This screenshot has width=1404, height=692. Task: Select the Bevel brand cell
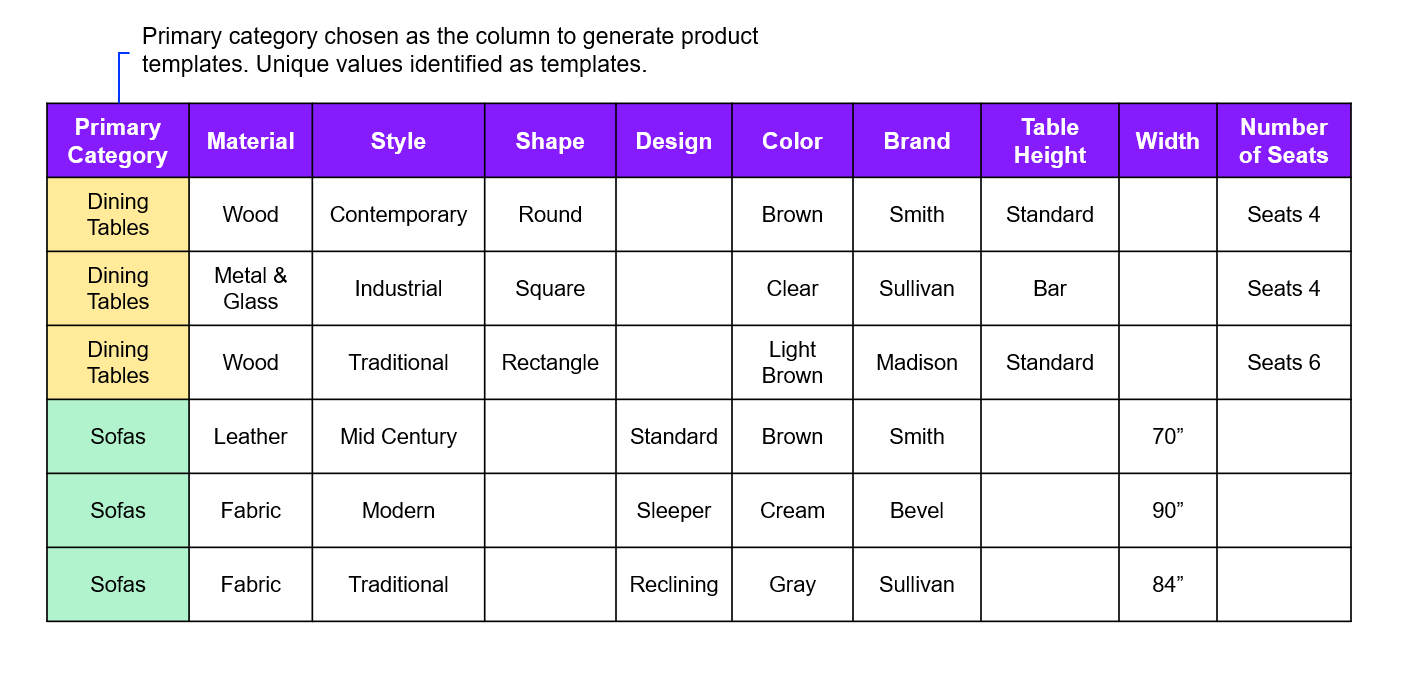tap(917, 510)
